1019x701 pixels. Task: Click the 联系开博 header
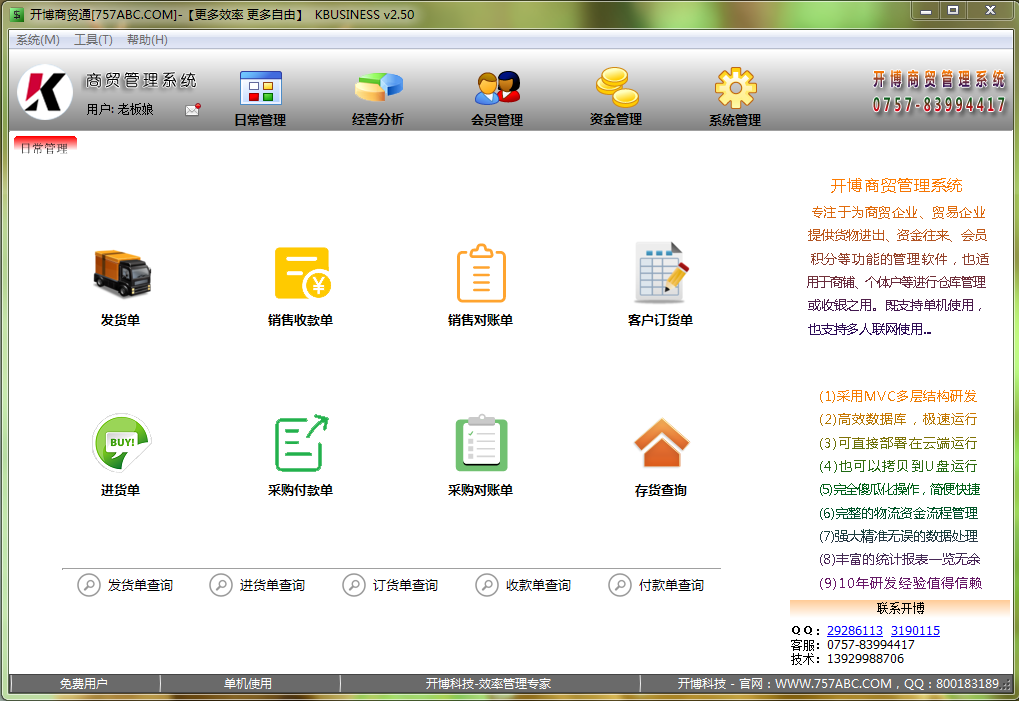900,608
